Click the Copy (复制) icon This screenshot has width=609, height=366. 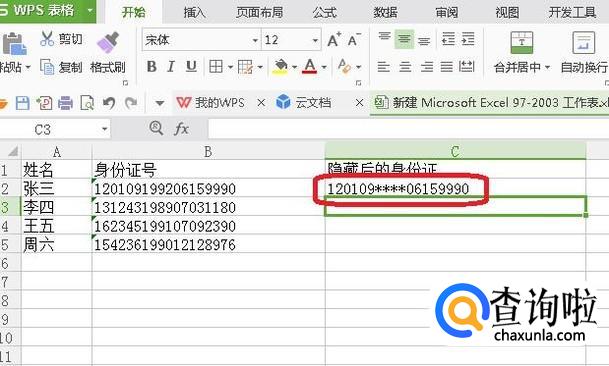tap(47, 67)
